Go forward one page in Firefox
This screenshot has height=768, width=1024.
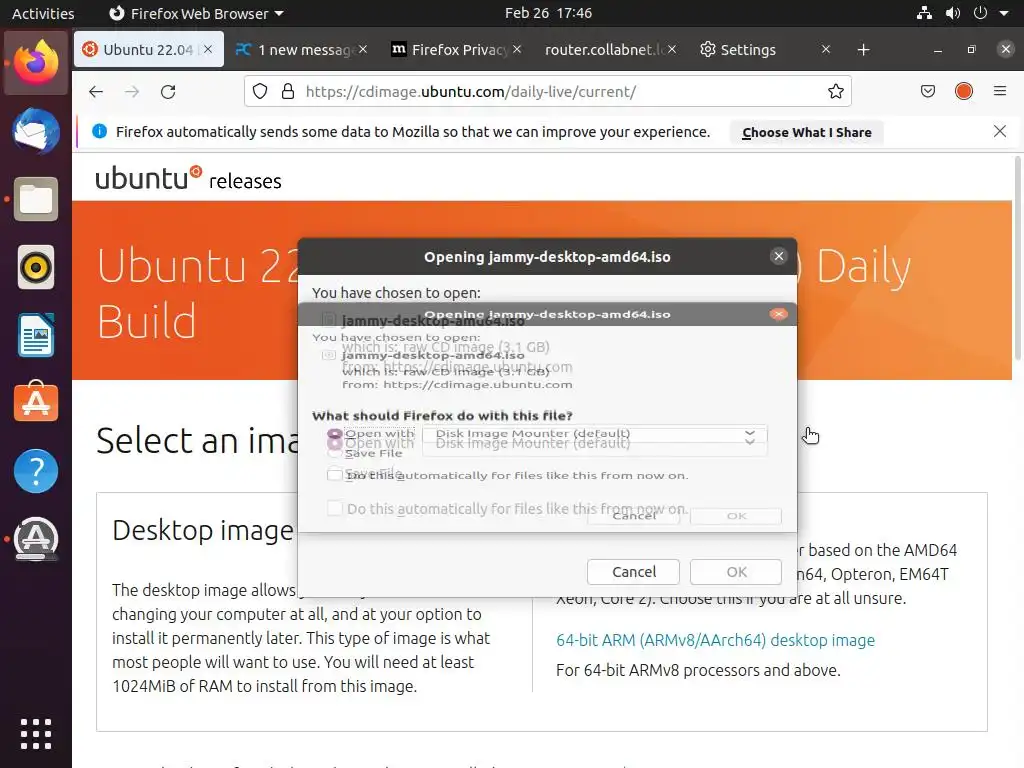(132, 91)
